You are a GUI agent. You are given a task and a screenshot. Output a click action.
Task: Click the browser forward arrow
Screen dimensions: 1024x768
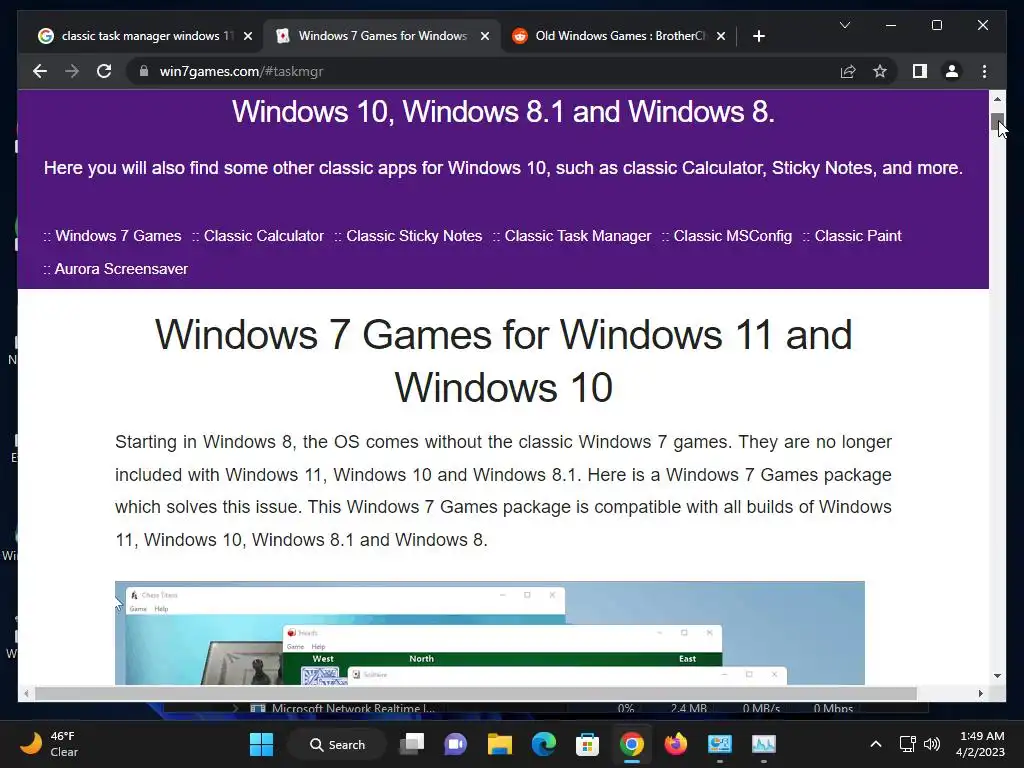coord(72,71)
